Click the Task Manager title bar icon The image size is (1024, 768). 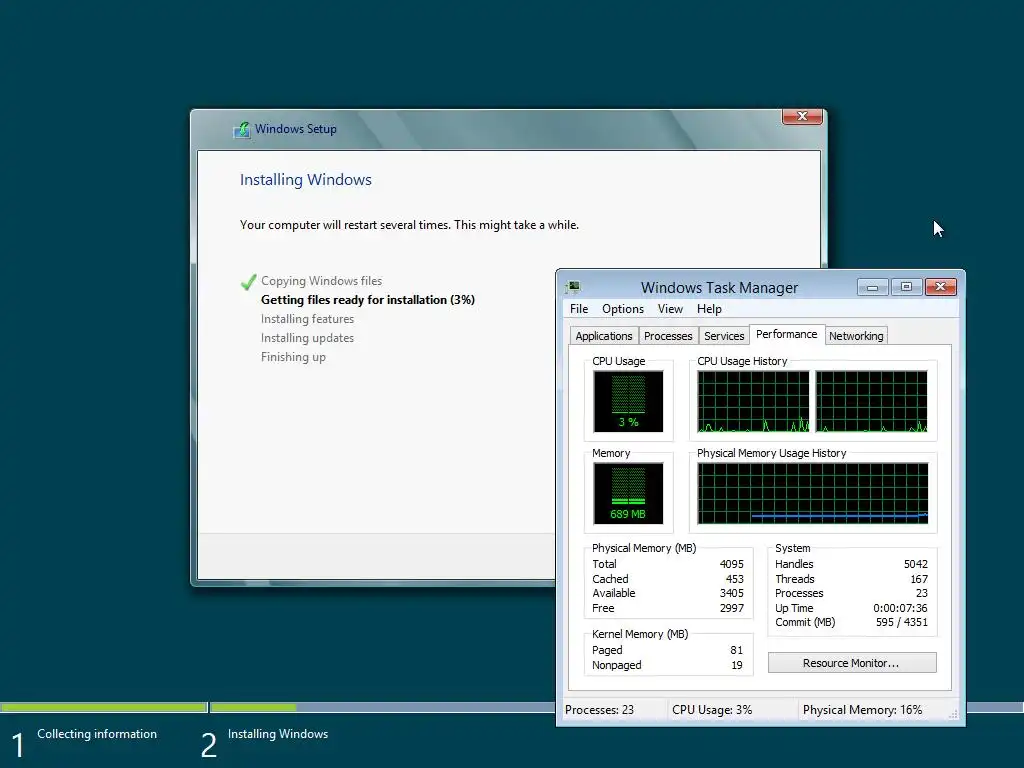(x=573, y=287)
